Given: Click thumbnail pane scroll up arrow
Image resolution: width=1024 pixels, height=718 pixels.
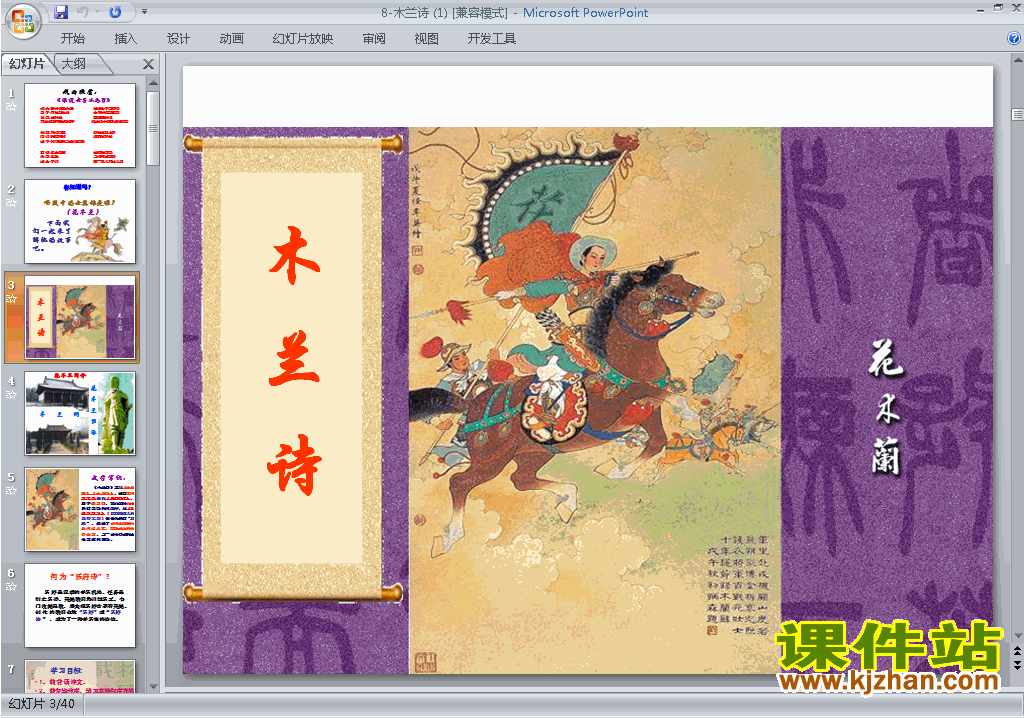Looking at the screenshot, I should (x=153, y=84).
